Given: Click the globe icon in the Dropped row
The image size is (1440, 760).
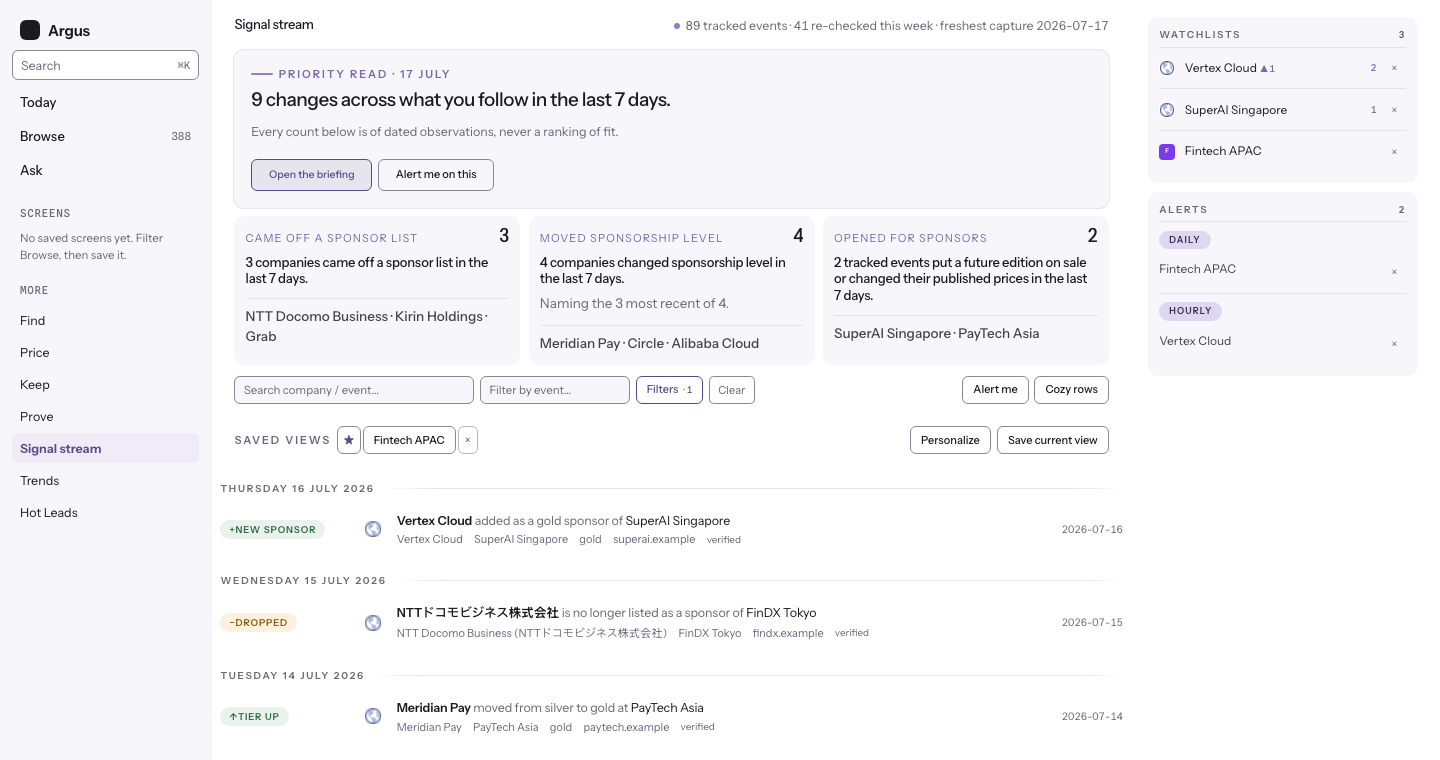Looking at the screenshot, I should click(x=373, y=623).
